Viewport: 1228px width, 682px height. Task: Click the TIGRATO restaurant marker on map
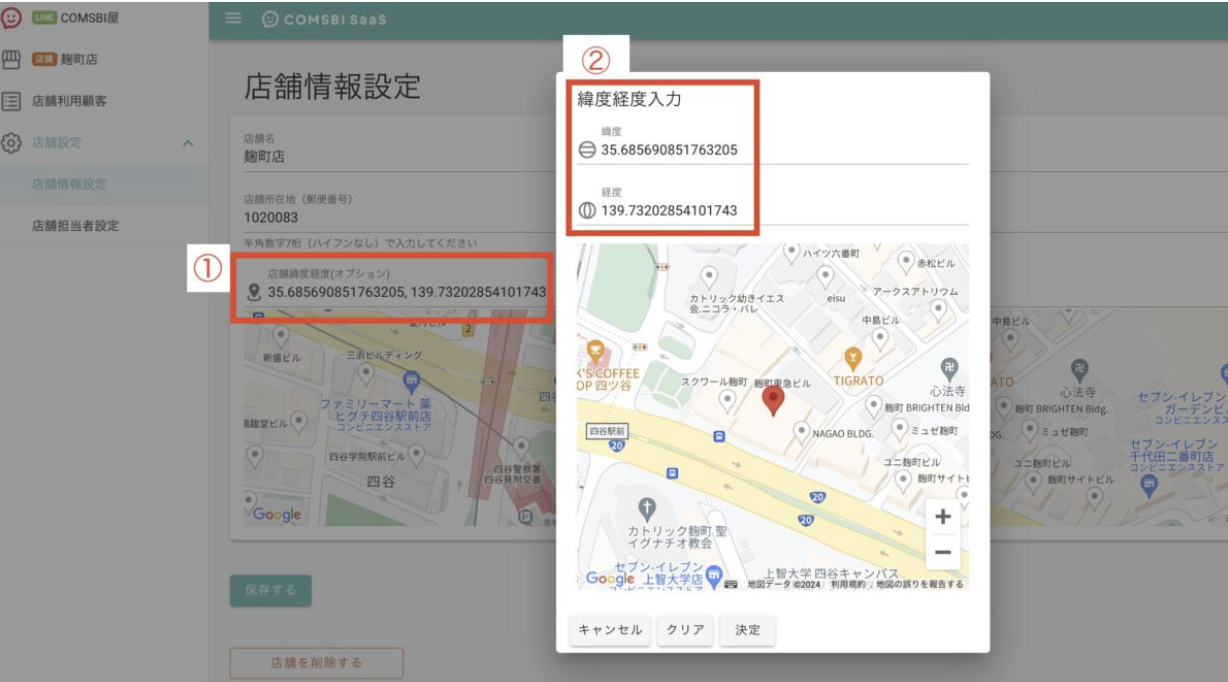[852, 358]
